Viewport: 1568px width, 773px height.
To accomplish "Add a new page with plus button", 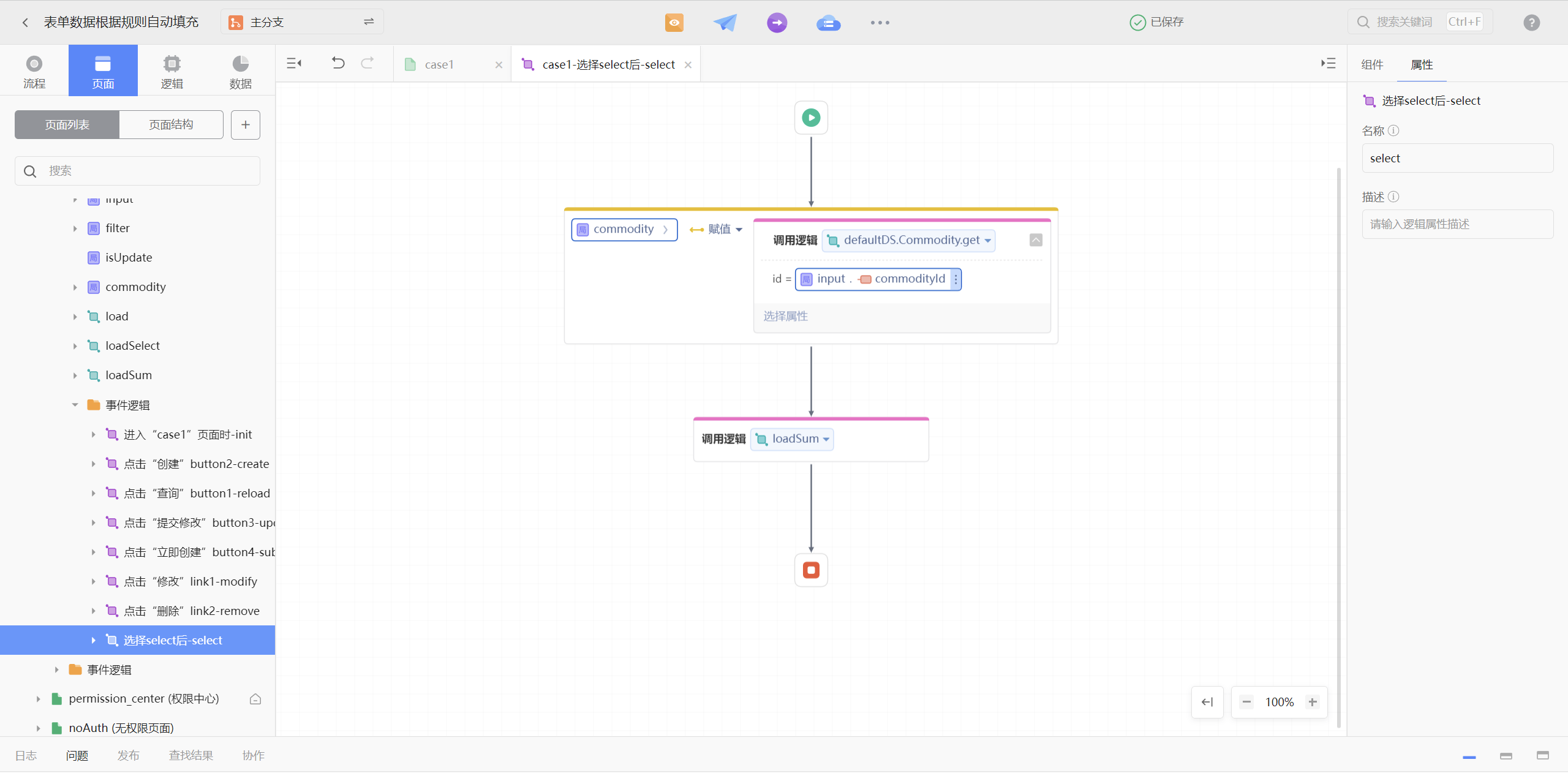I will (x=246, y=125).
